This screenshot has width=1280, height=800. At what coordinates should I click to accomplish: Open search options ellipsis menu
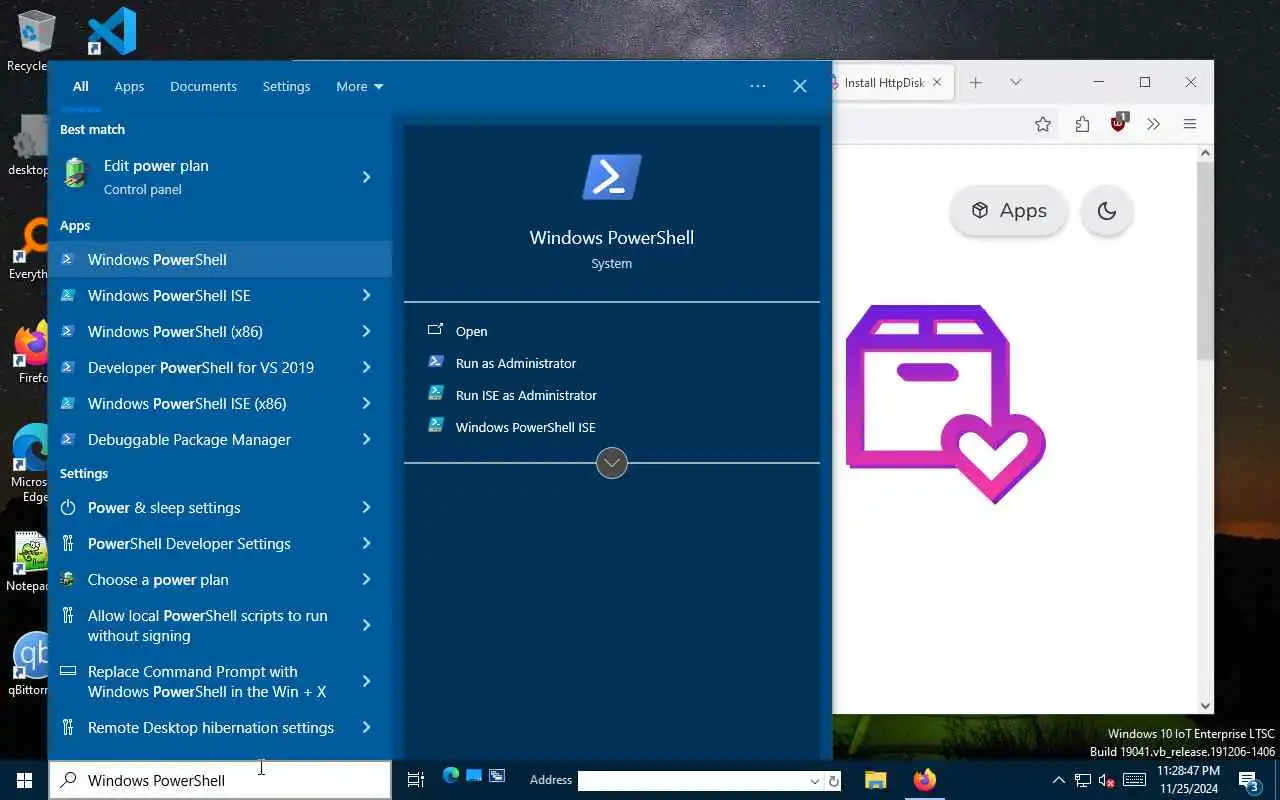click(758, 86)
